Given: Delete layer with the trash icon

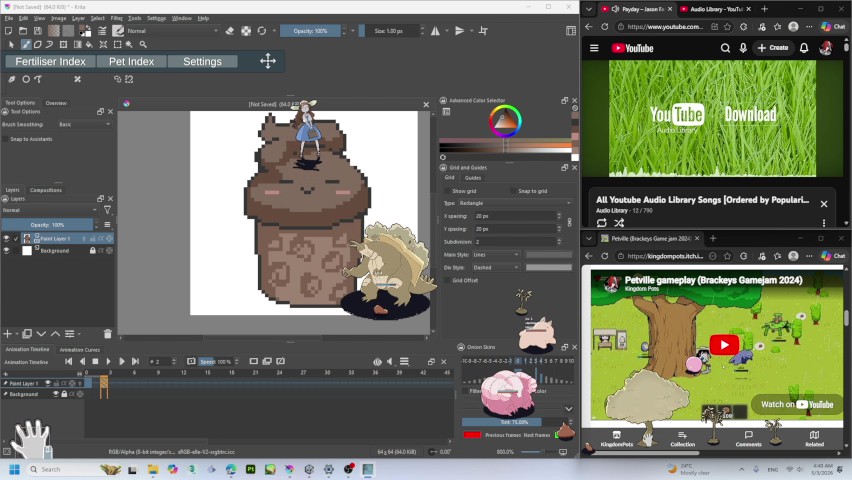Looking at the screenshot, I should (108, 334).
